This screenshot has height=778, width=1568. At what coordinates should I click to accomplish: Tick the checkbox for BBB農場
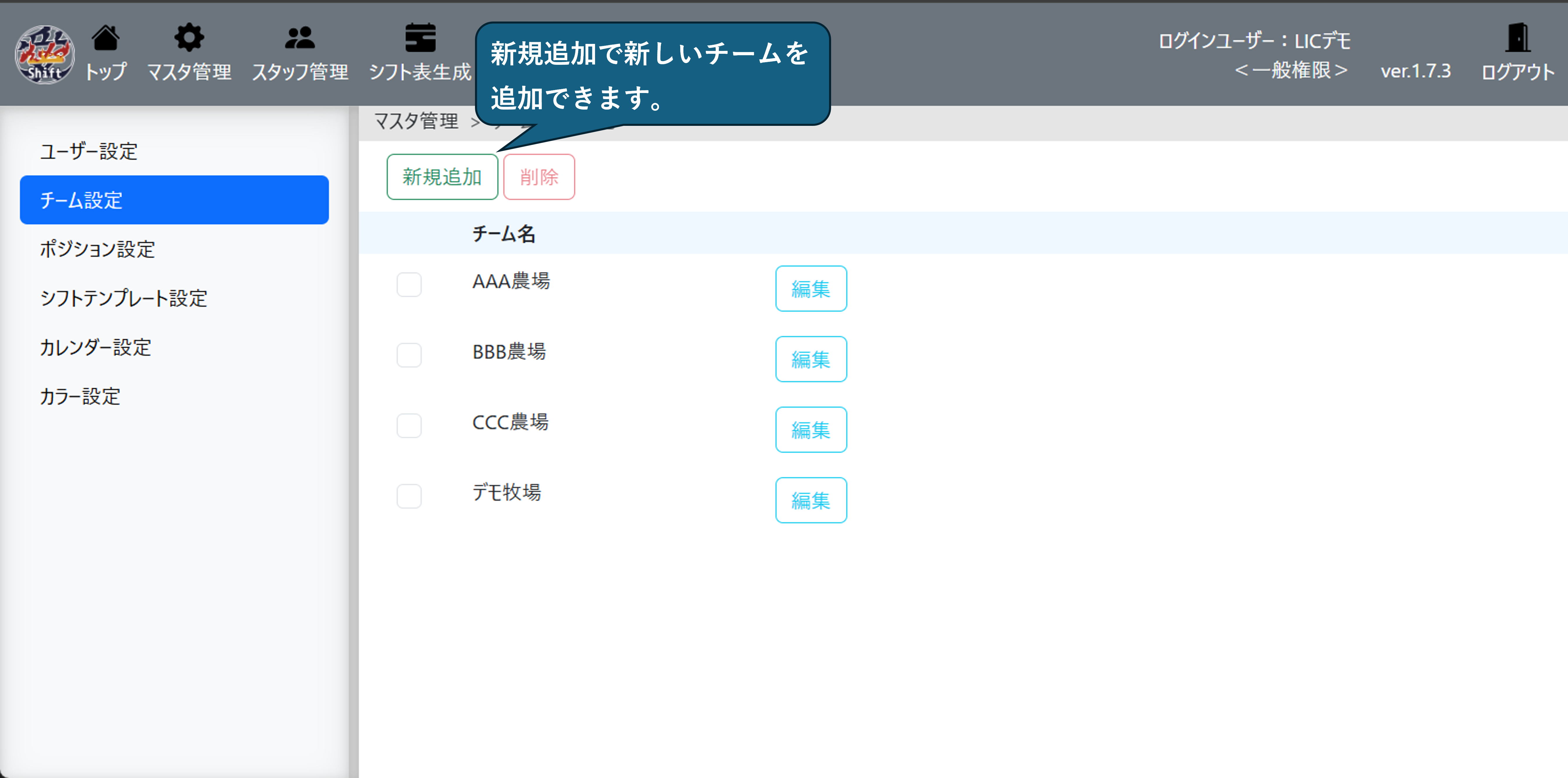[x=408, y=355]
